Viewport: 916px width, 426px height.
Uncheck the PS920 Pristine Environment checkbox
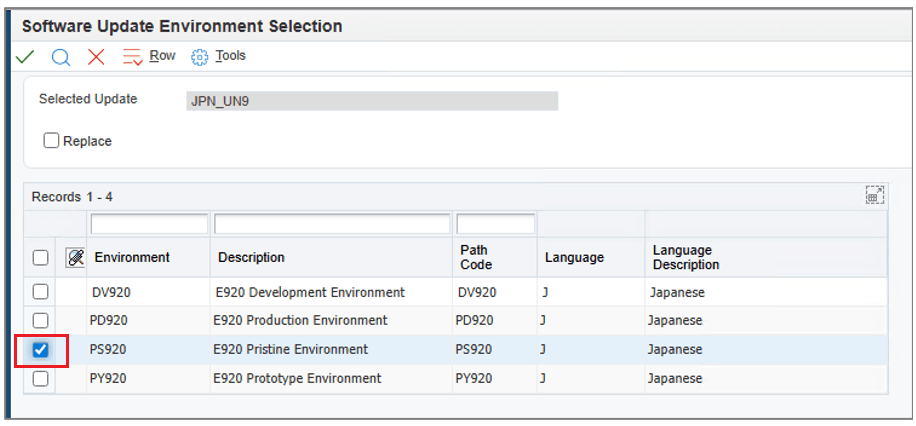tap(41, 350)
